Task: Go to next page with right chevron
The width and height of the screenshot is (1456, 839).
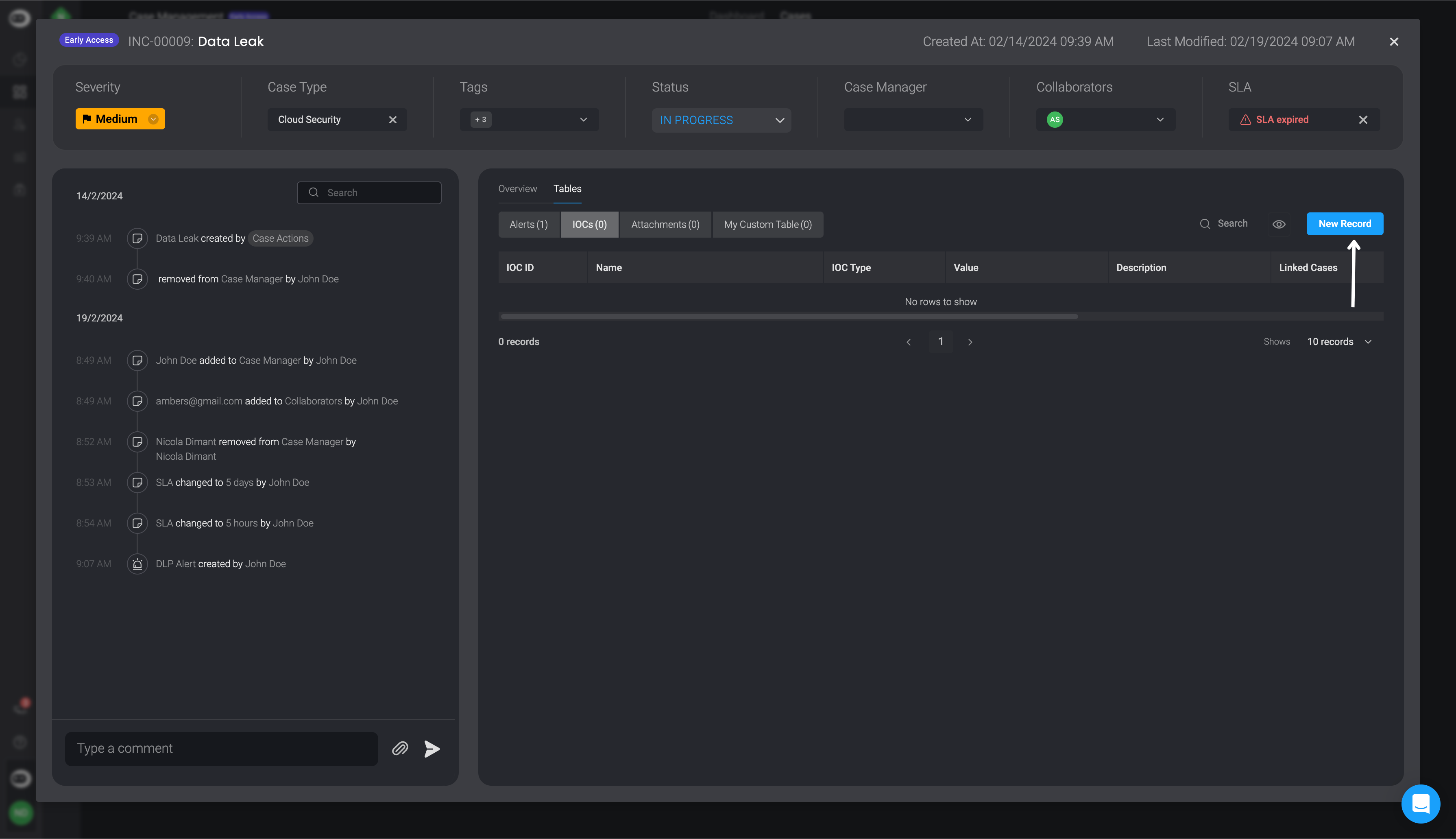Action: [970, 342]
